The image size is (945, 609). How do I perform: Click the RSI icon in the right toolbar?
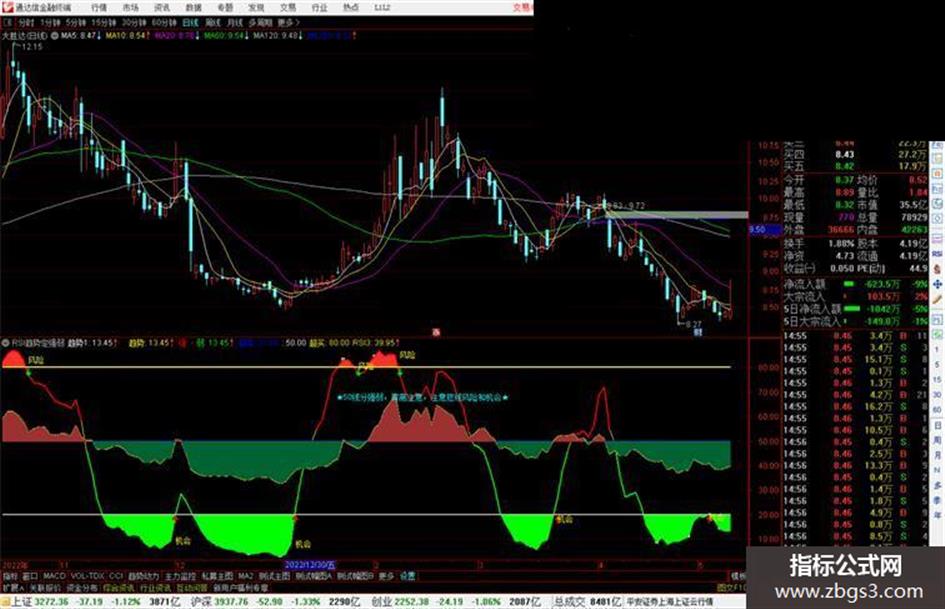pos(937,254)
